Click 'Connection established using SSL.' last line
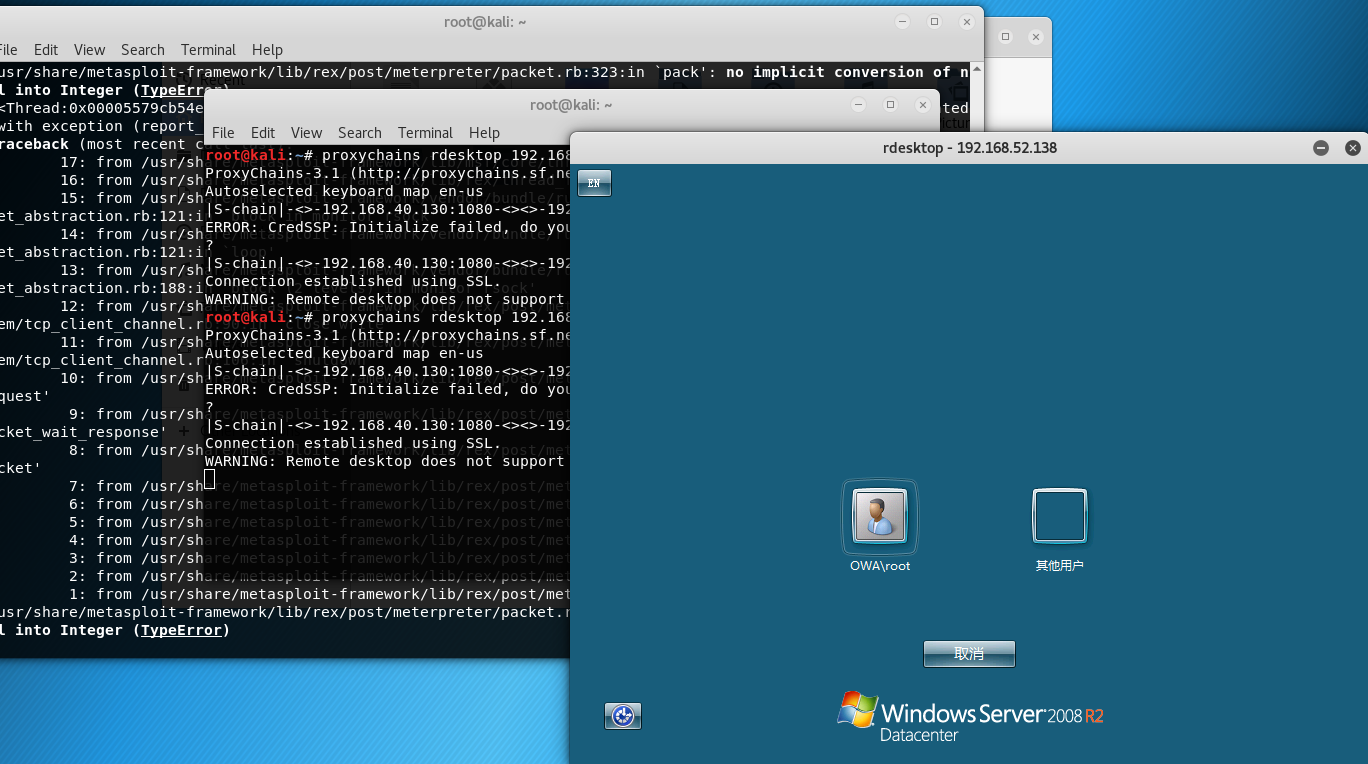Screen dimensions: 1368x764 [x=353, y=443]
